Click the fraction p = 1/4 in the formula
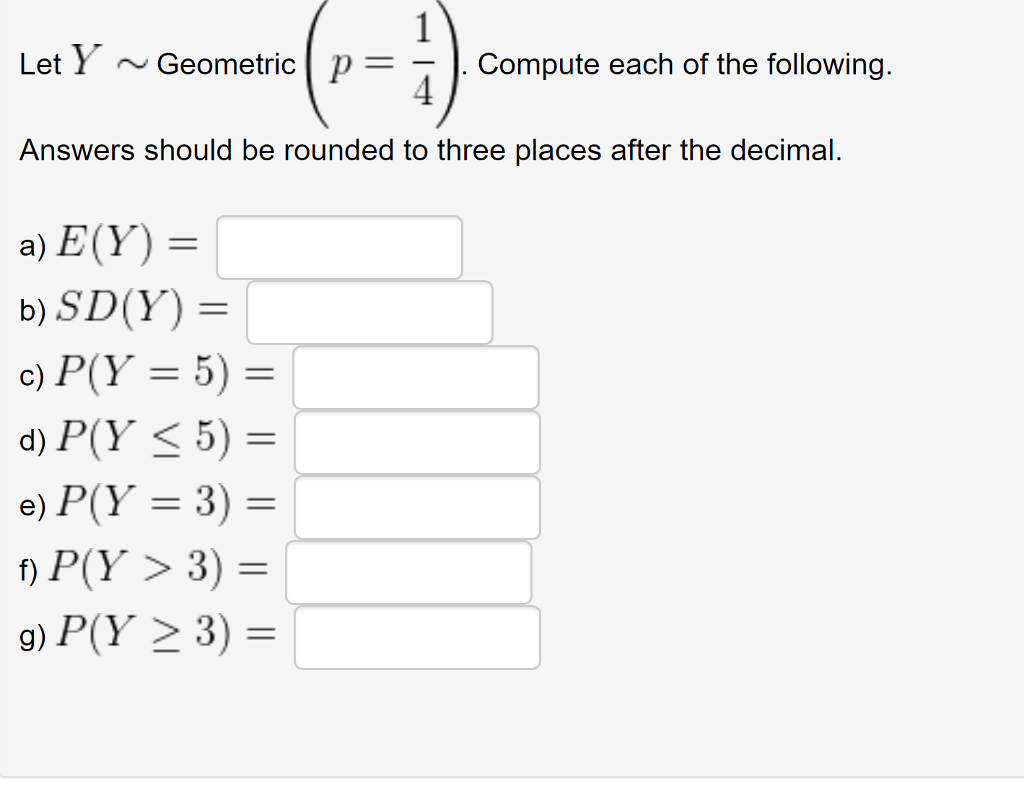 pyautogui.click(x=385, y=63)
